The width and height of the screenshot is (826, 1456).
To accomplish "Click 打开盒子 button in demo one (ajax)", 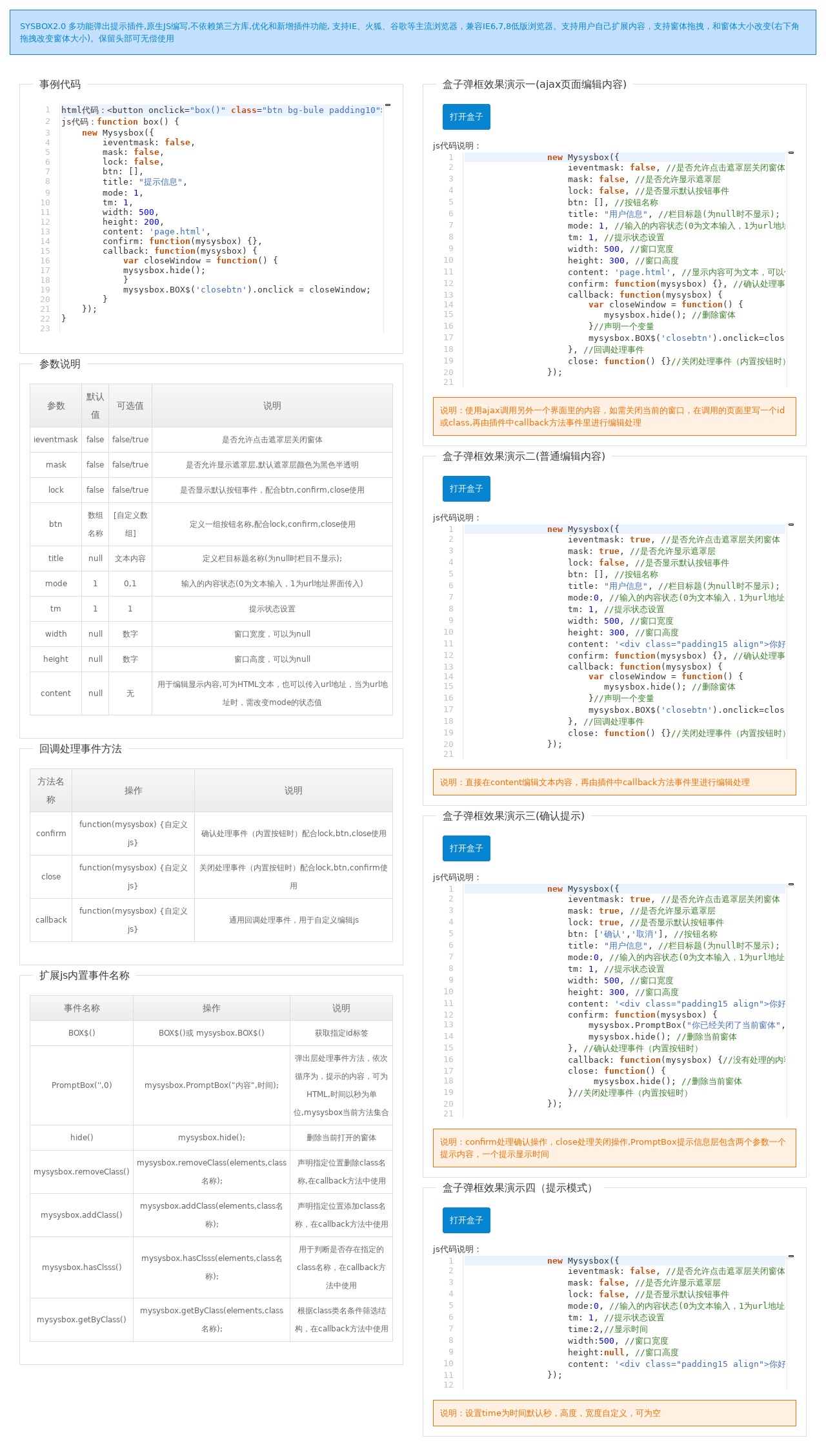I will [x=466, y=117].
